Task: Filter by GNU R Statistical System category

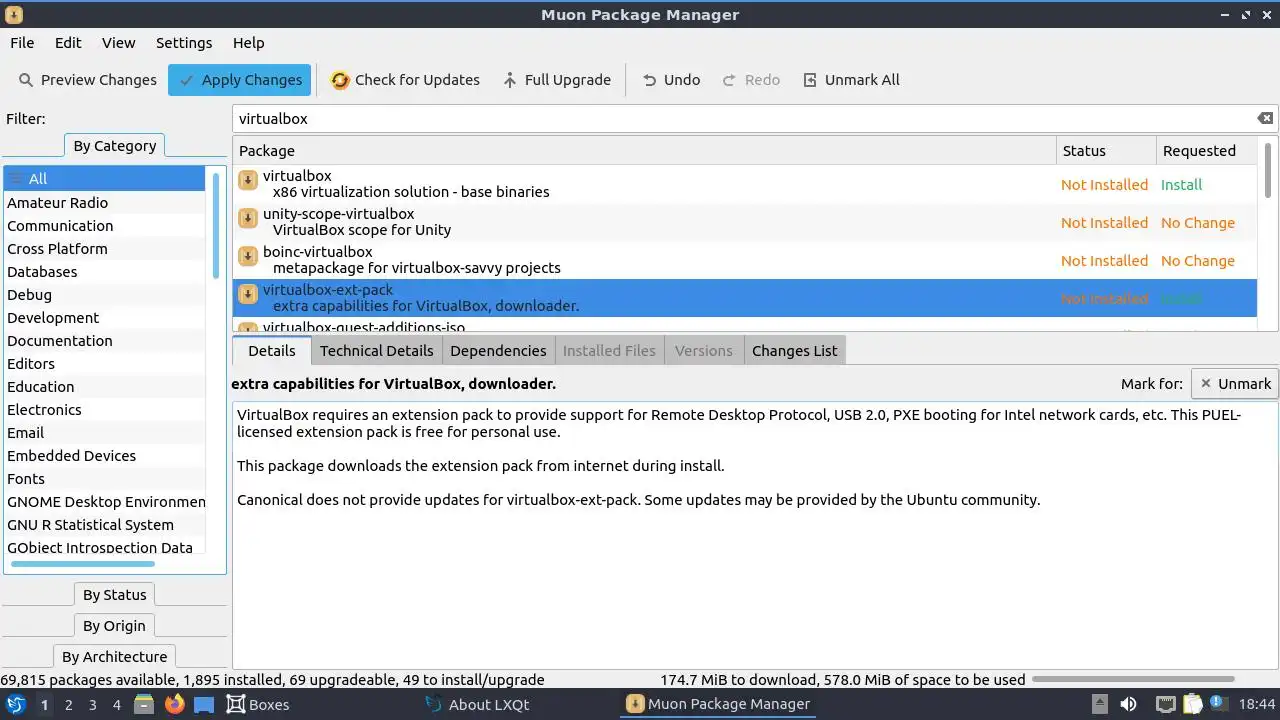Action: coord(105,525)
